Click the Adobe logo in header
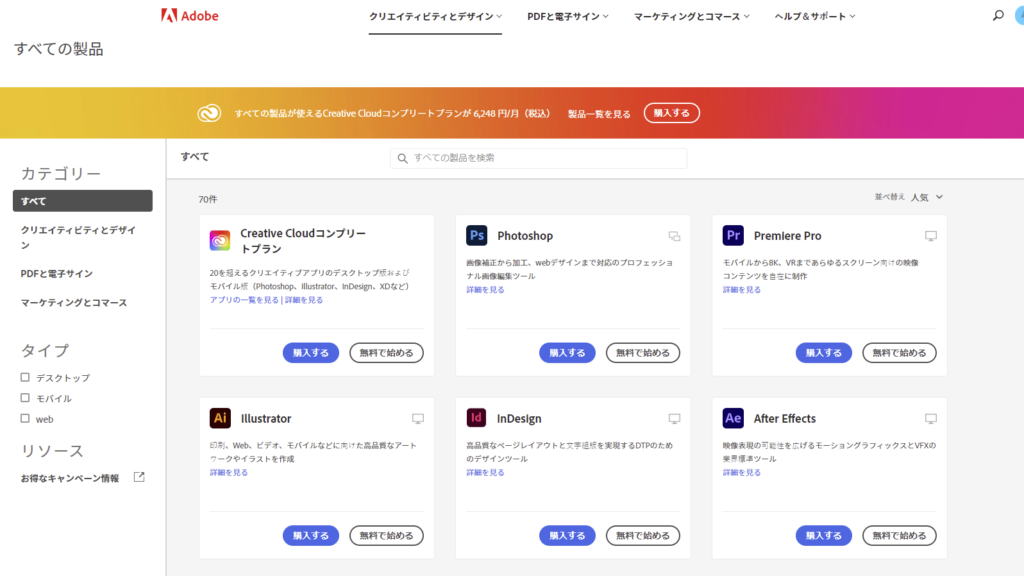 pyautogui.click(x=189, y=16)
